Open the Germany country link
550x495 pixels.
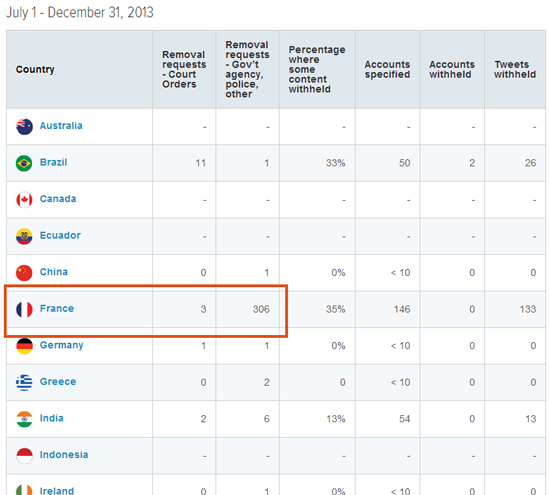click(62, 345)
